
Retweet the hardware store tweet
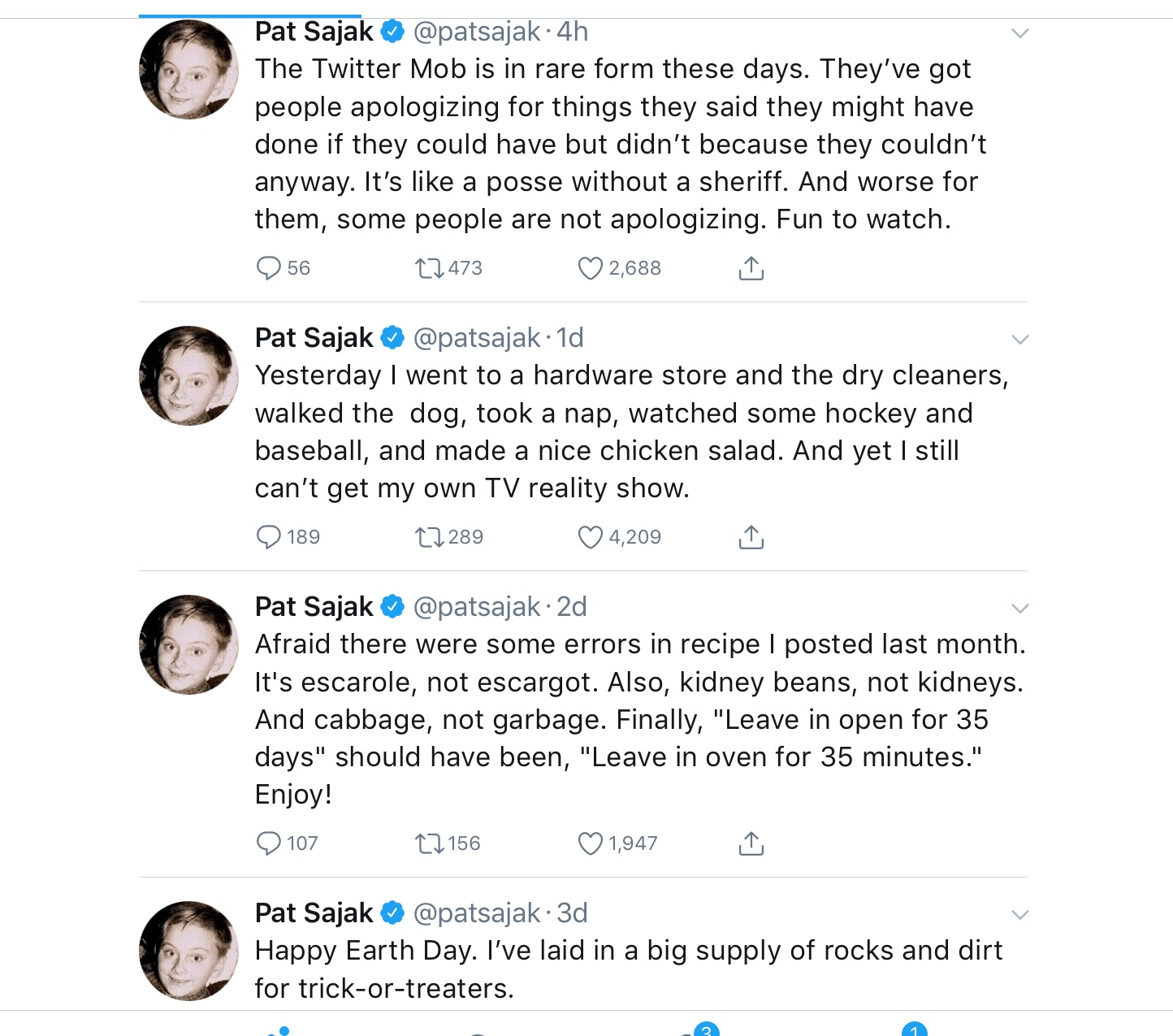[428, 537]
